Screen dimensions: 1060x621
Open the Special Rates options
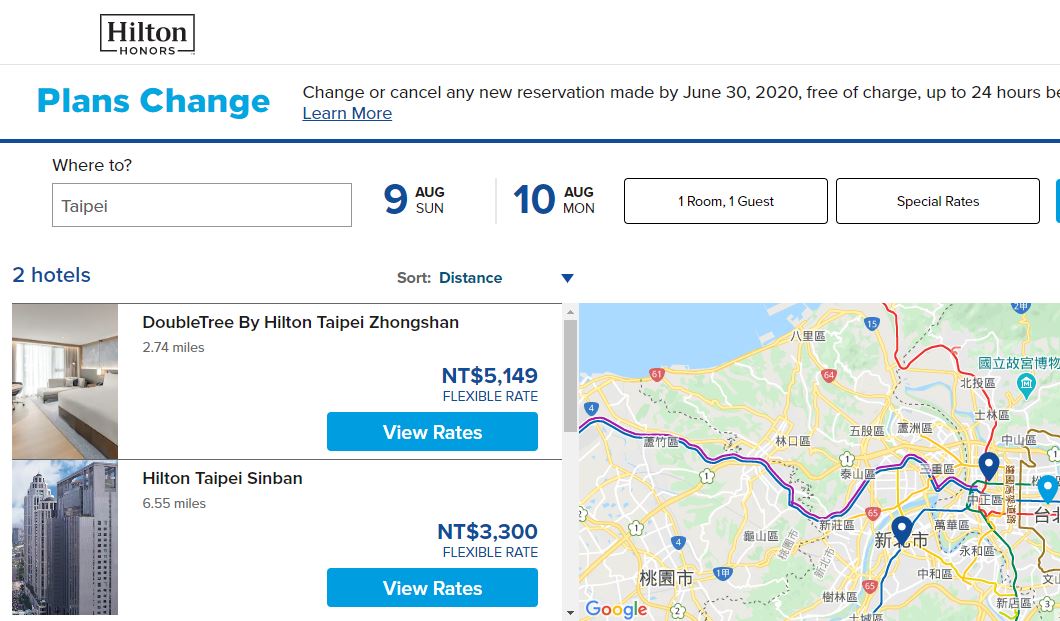coord(938,201)
